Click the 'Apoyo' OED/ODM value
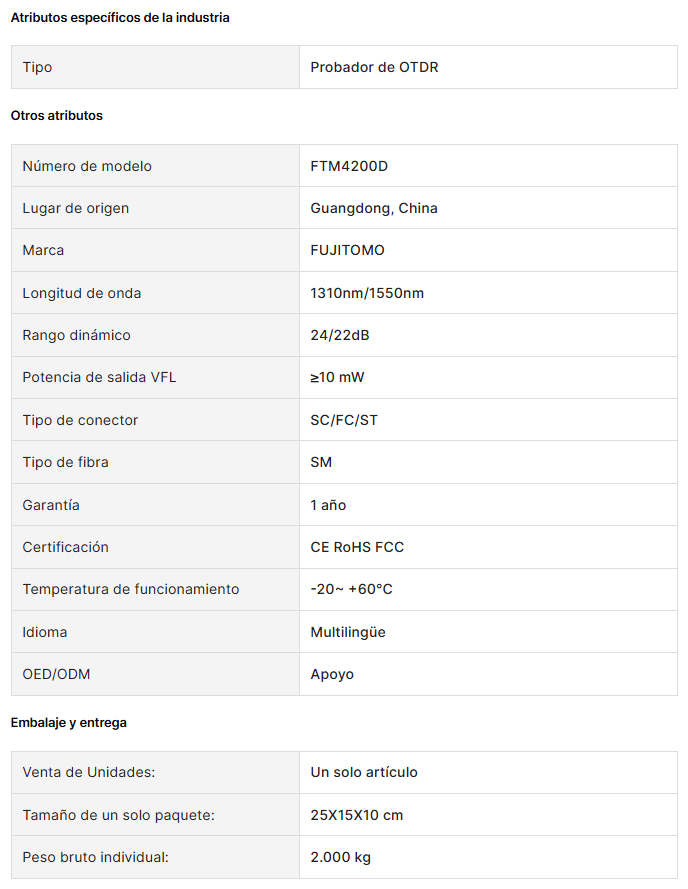The image size is (688, 889). coord(332,674)
